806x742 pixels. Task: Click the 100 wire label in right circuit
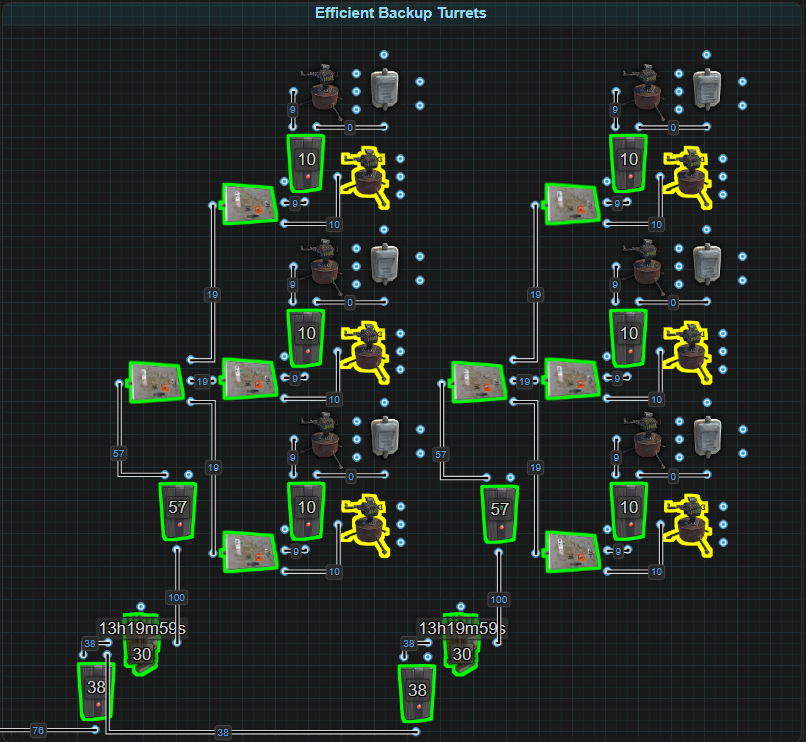coord(499,599)
